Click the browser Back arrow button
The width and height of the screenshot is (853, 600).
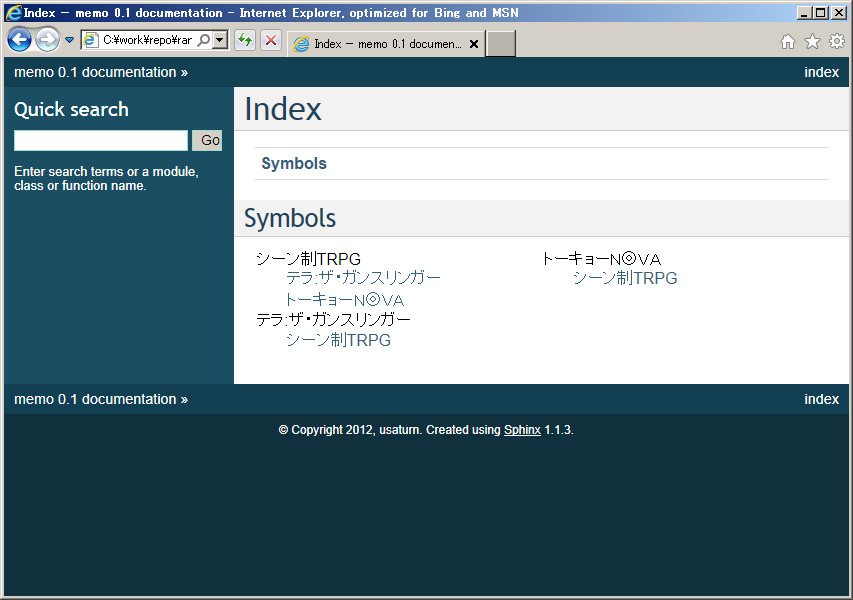pyautogui.click(x=19, y=40)
